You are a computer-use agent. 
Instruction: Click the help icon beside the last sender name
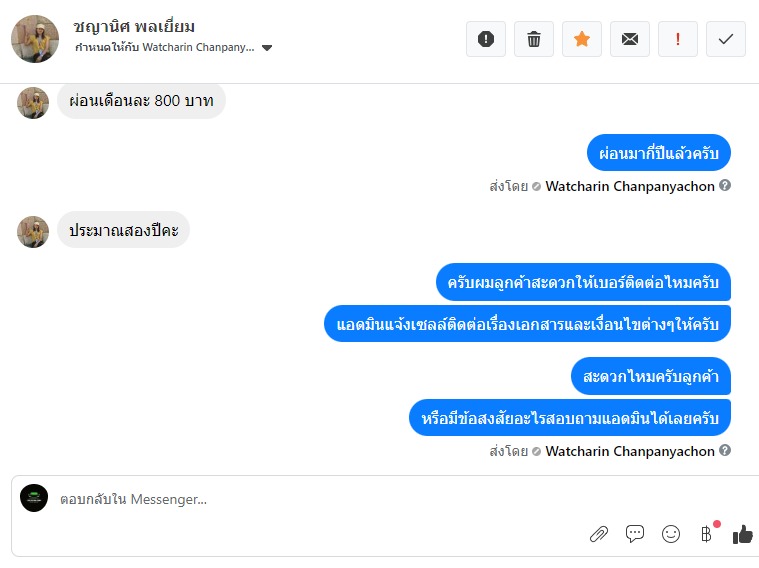point(725,451)
